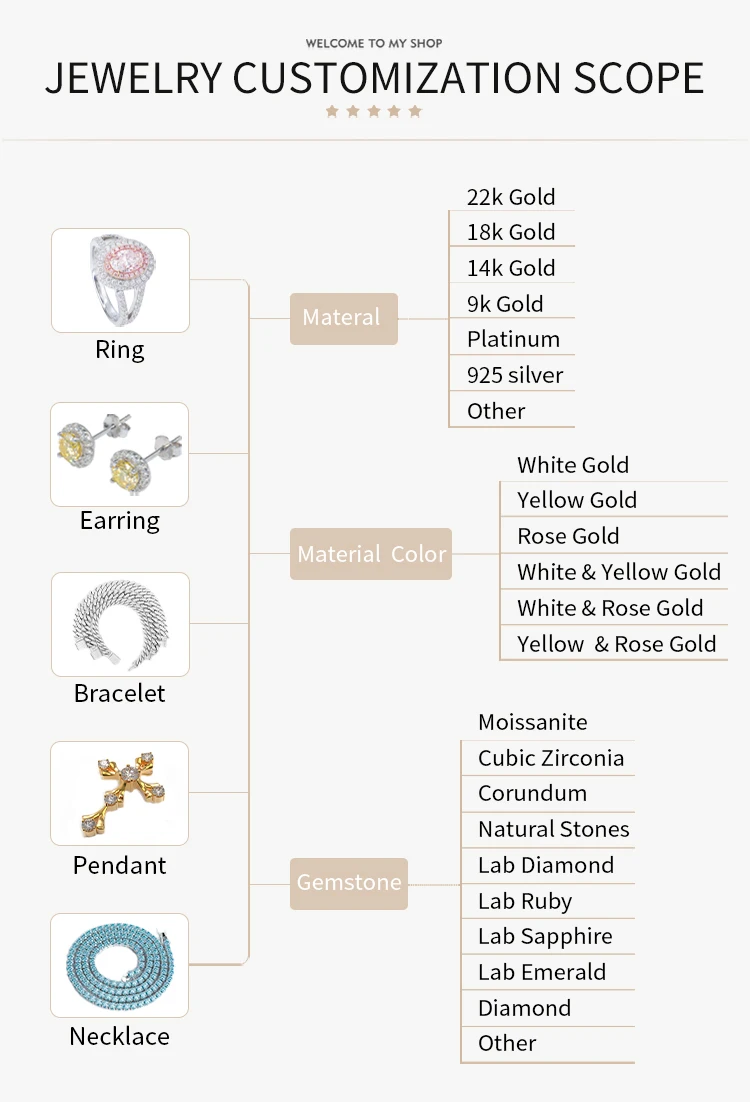
Task: Click the 925 silver entry
Action: tap(515, 375)
